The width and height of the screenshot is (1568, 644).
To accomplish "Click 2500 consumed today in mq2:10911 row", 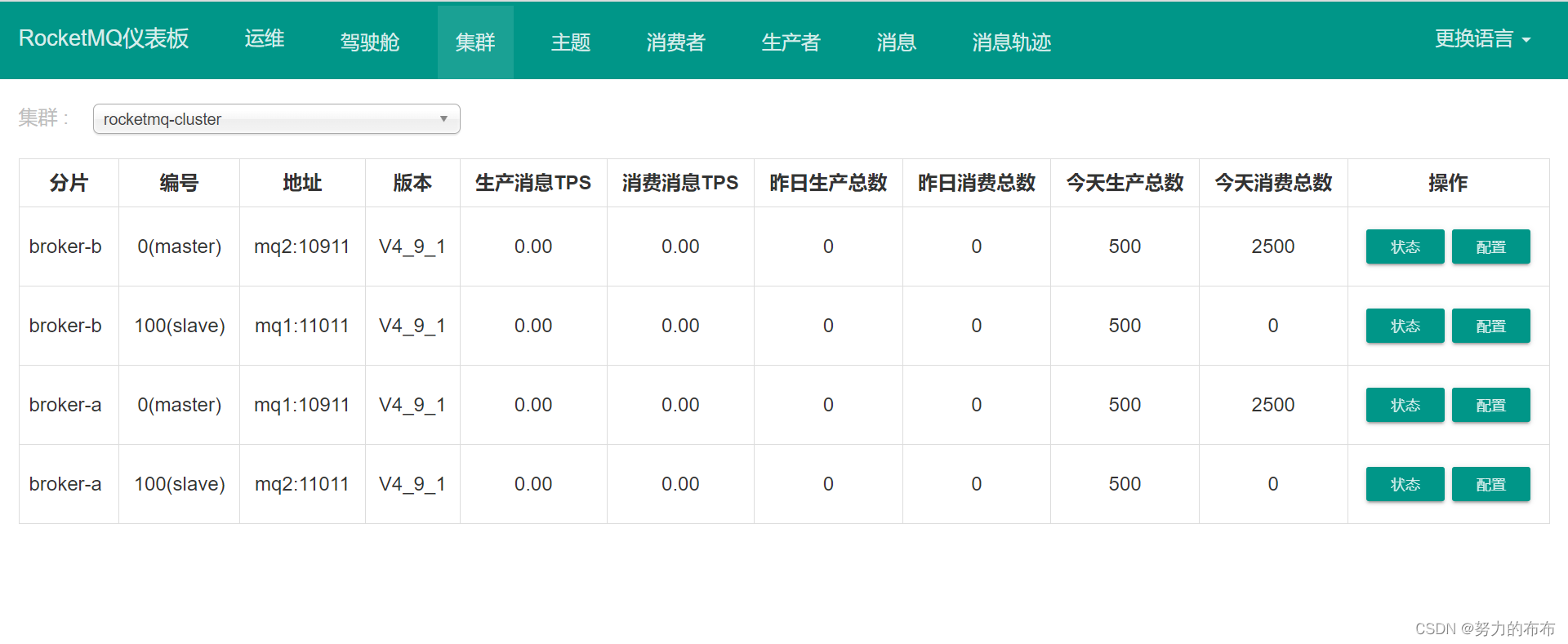I will [1273, 246].
